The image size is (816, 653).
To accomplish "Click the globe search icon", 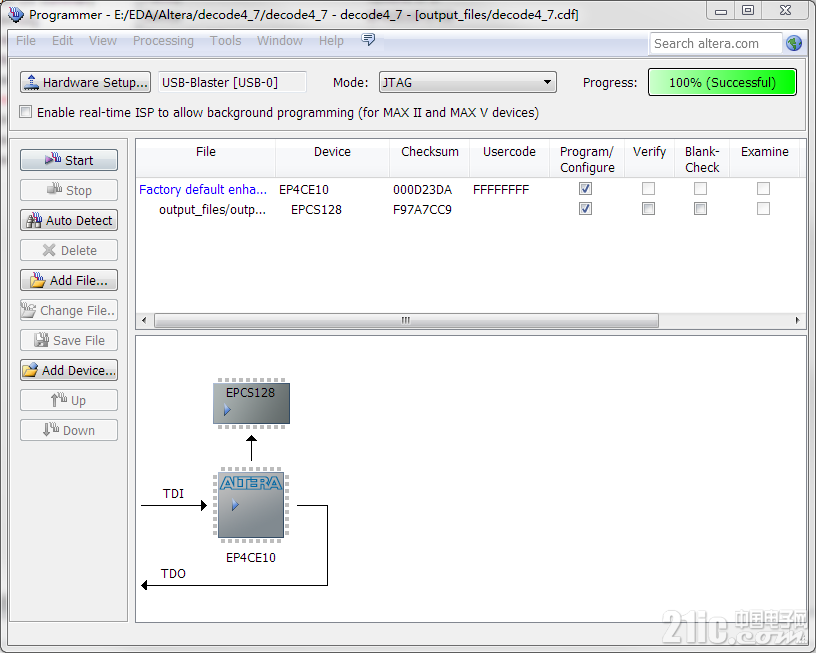I will (x=794, y=43).
